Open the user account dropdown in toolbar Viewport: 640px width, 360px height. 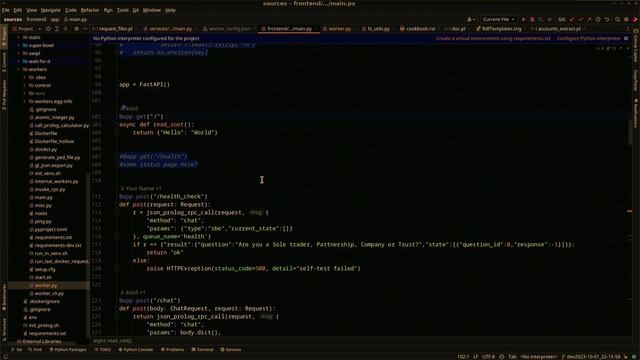coord(471,20)
